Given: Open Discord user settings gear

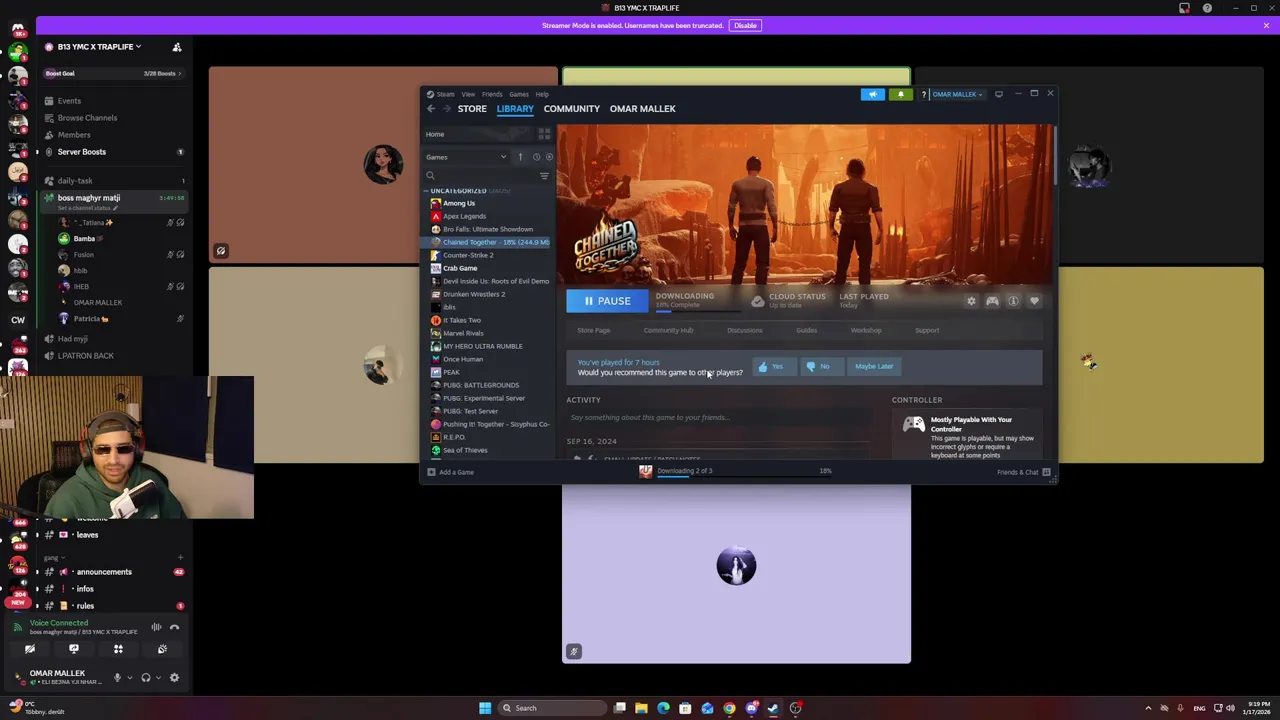Looking at the screenshot, I should 174,677.
